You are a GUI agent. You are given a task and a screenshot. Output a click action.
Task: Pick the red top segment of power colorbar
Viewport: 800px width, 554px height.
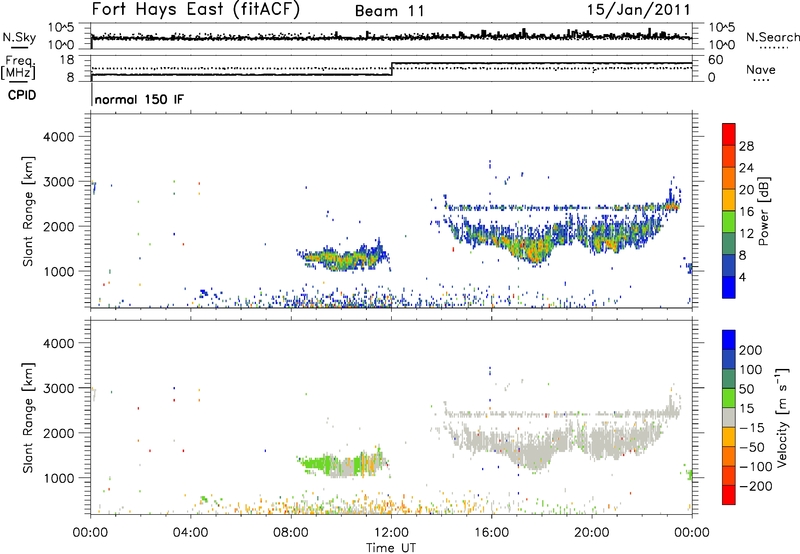(x=729, y=134)
